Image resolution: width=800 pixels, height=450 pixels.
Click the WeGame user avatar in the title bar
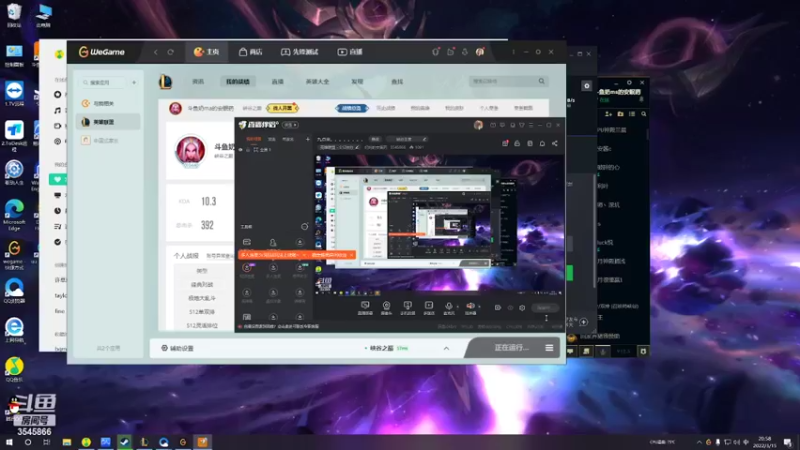[480, 52]
